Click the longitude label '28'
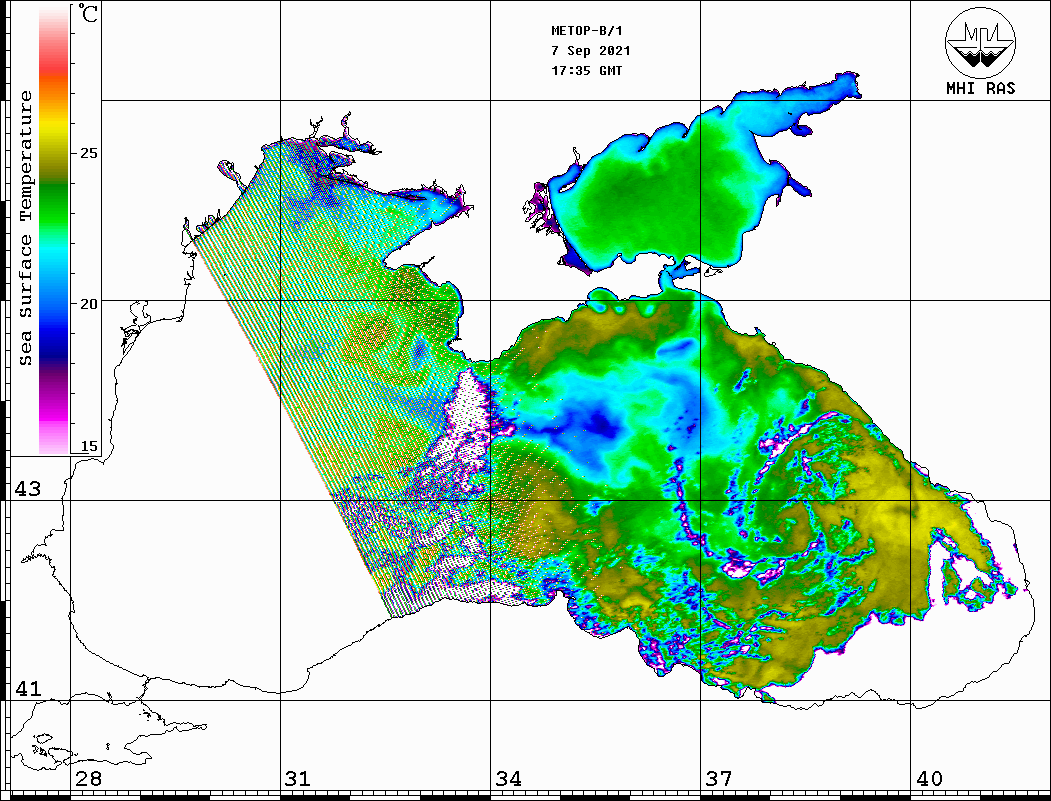 tap(88, 779)
